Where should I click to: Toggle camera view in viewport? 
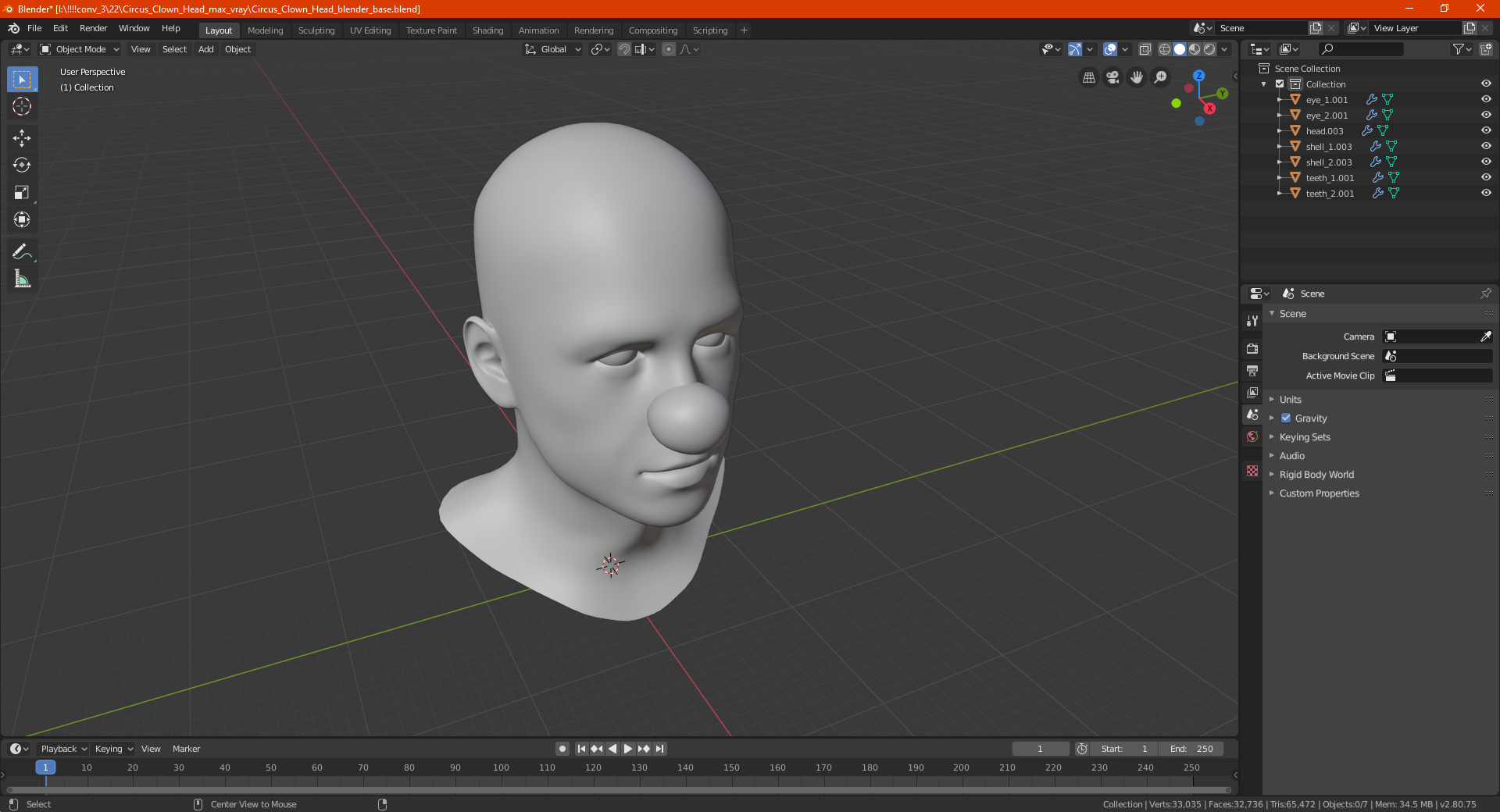click(x=1112, y=77)
